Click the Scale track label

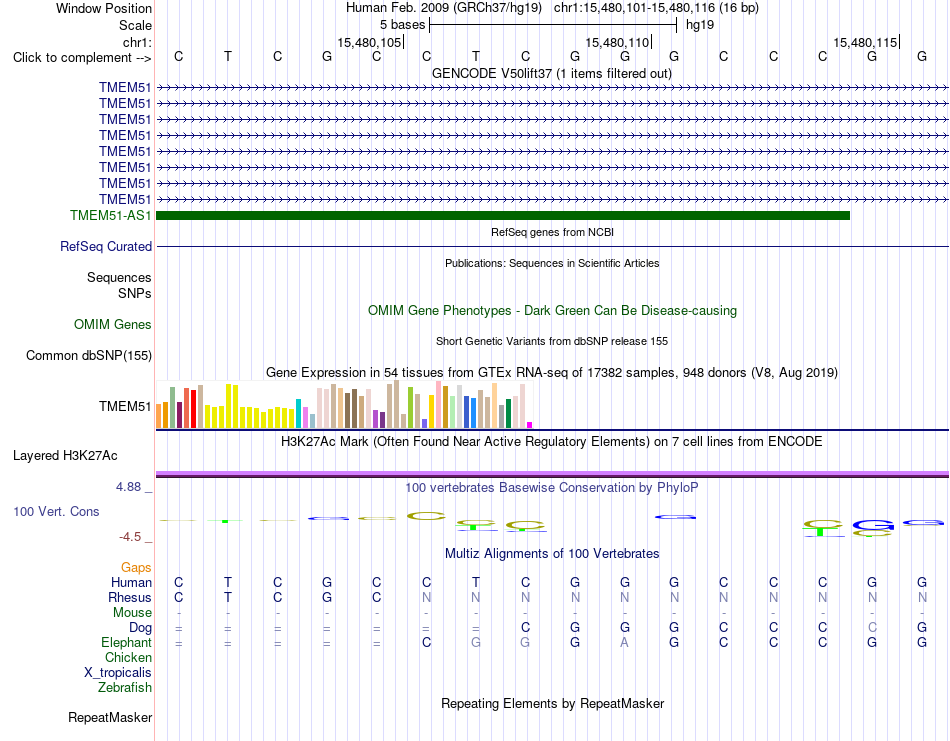tap(135, 25)
